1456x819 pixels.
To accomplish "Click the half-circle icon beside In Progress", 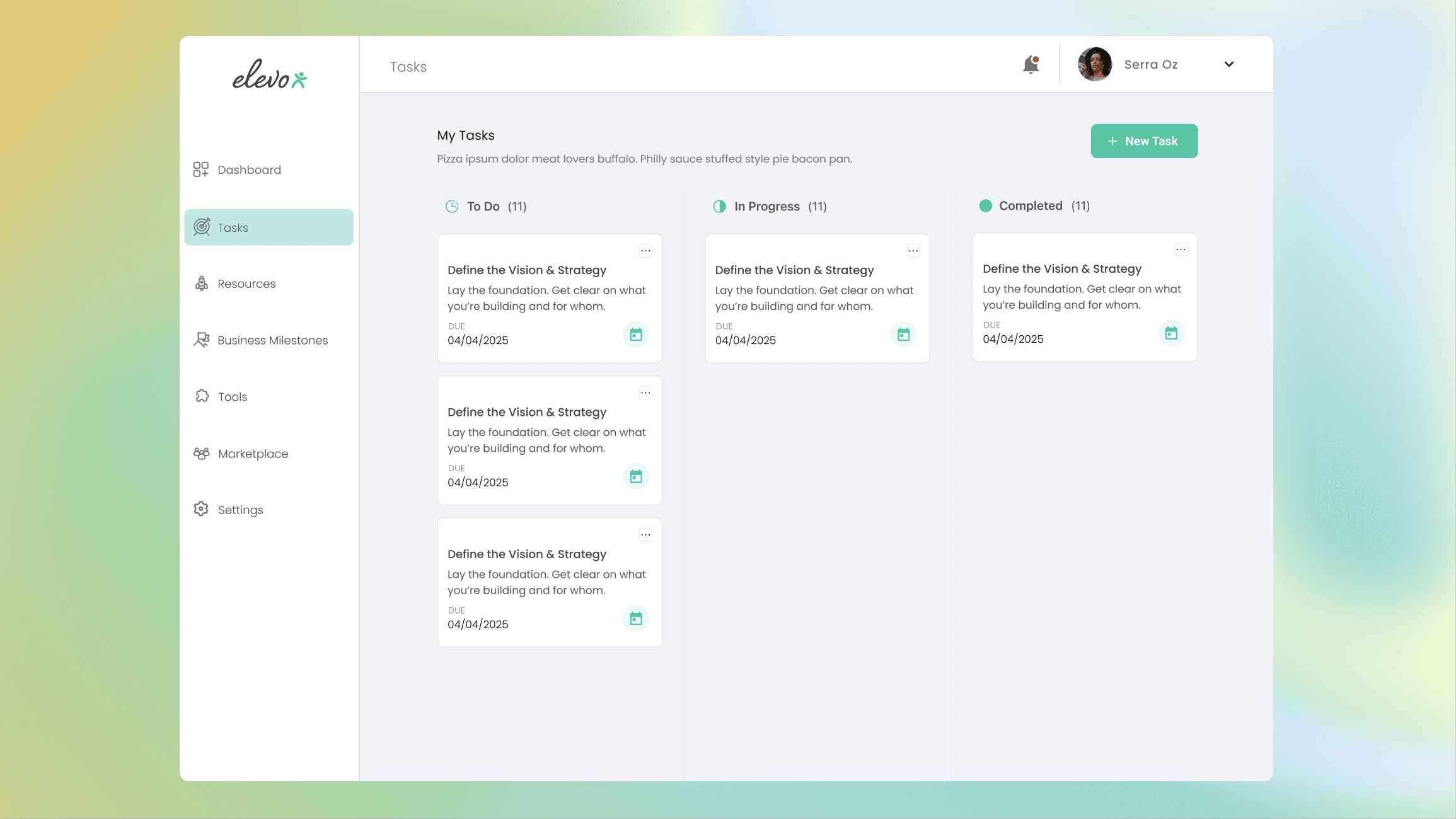I will click(x=719, y=206).
